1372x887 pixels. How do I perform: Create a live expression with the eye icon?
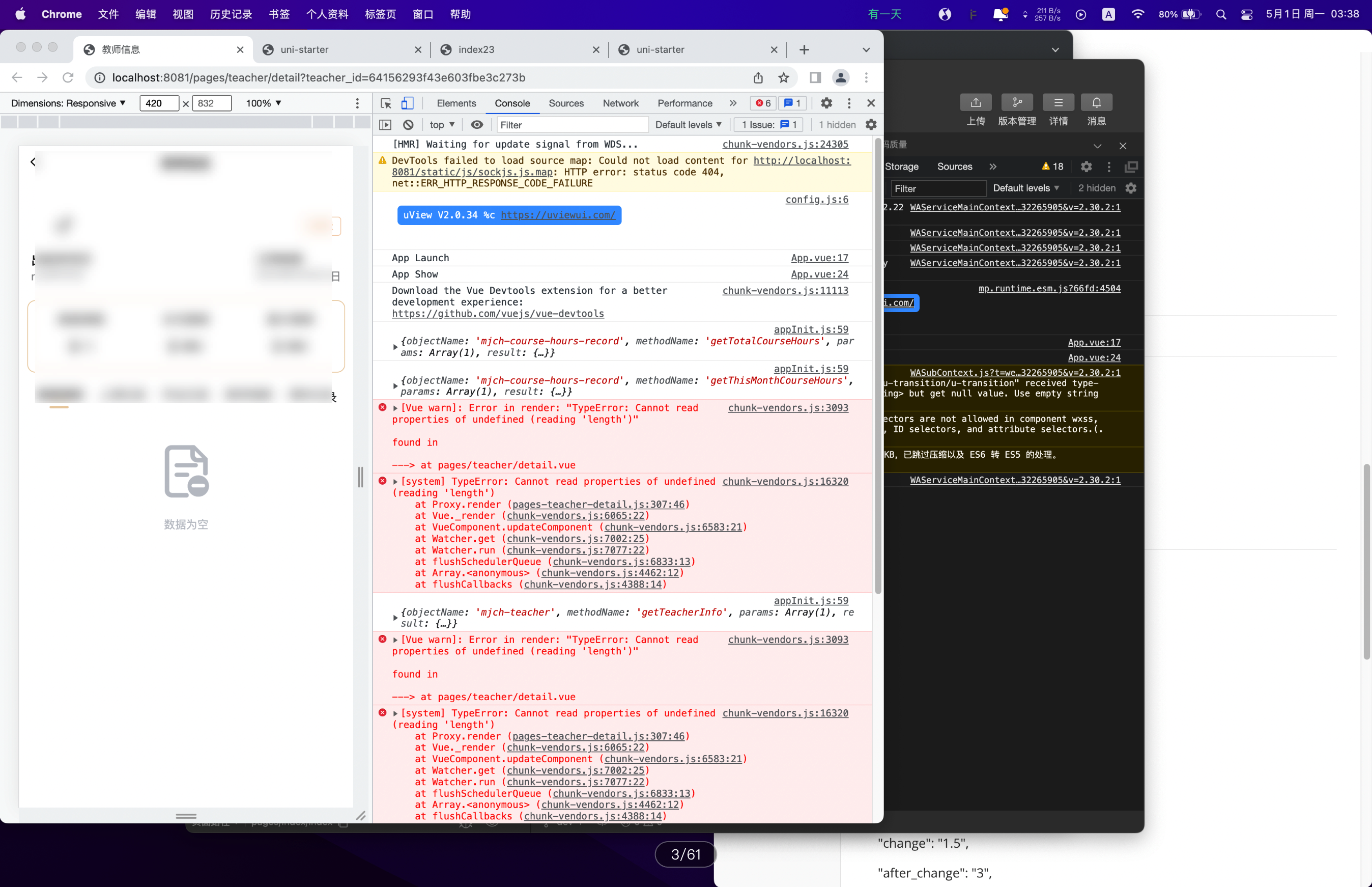pyautogui.click(x=476, y=124)
